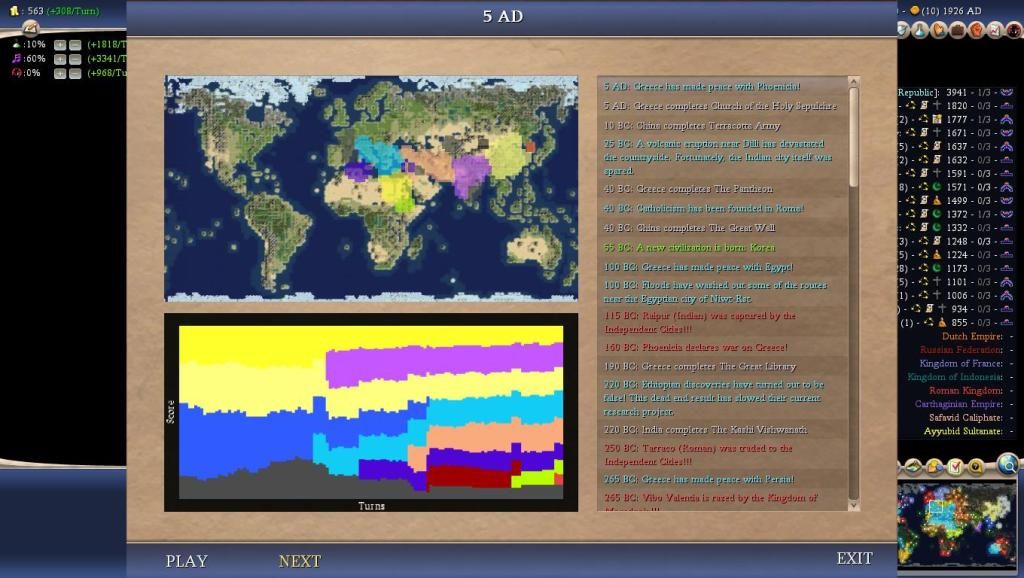Click the replay log scrollbar thumb
The image size is (1024, 578).
(x=853, y=137)
